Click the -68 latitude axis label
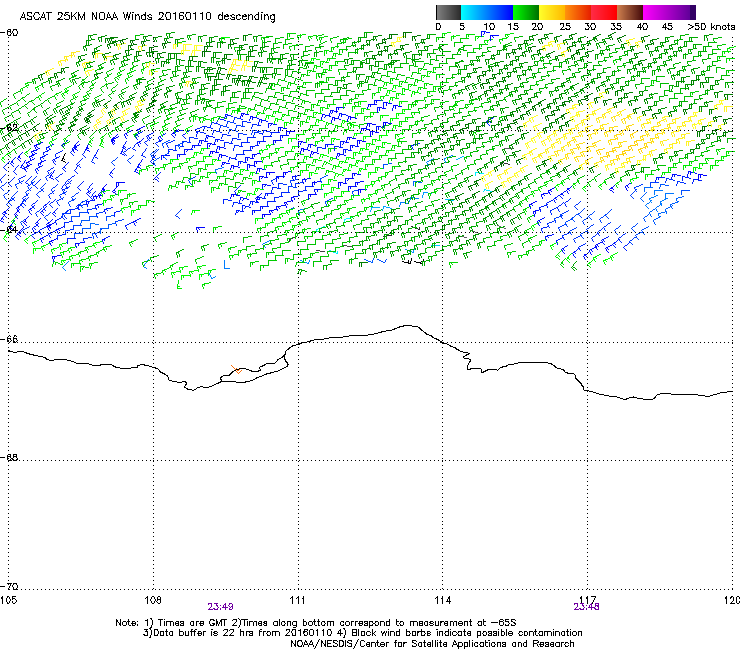740x650 pixels. point(11,457)
